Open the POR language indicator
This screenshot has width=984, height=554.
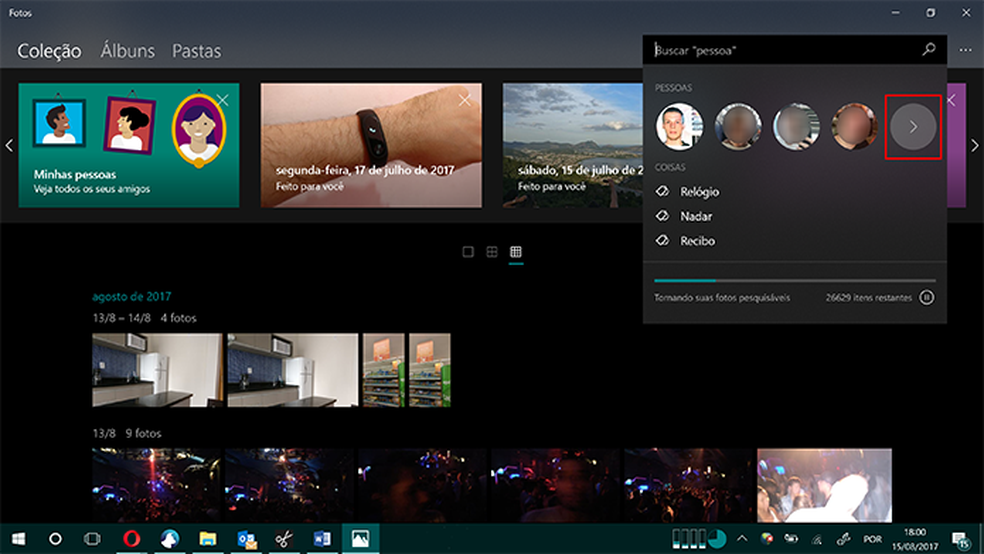pyautogui.click(x=872, y=539)
